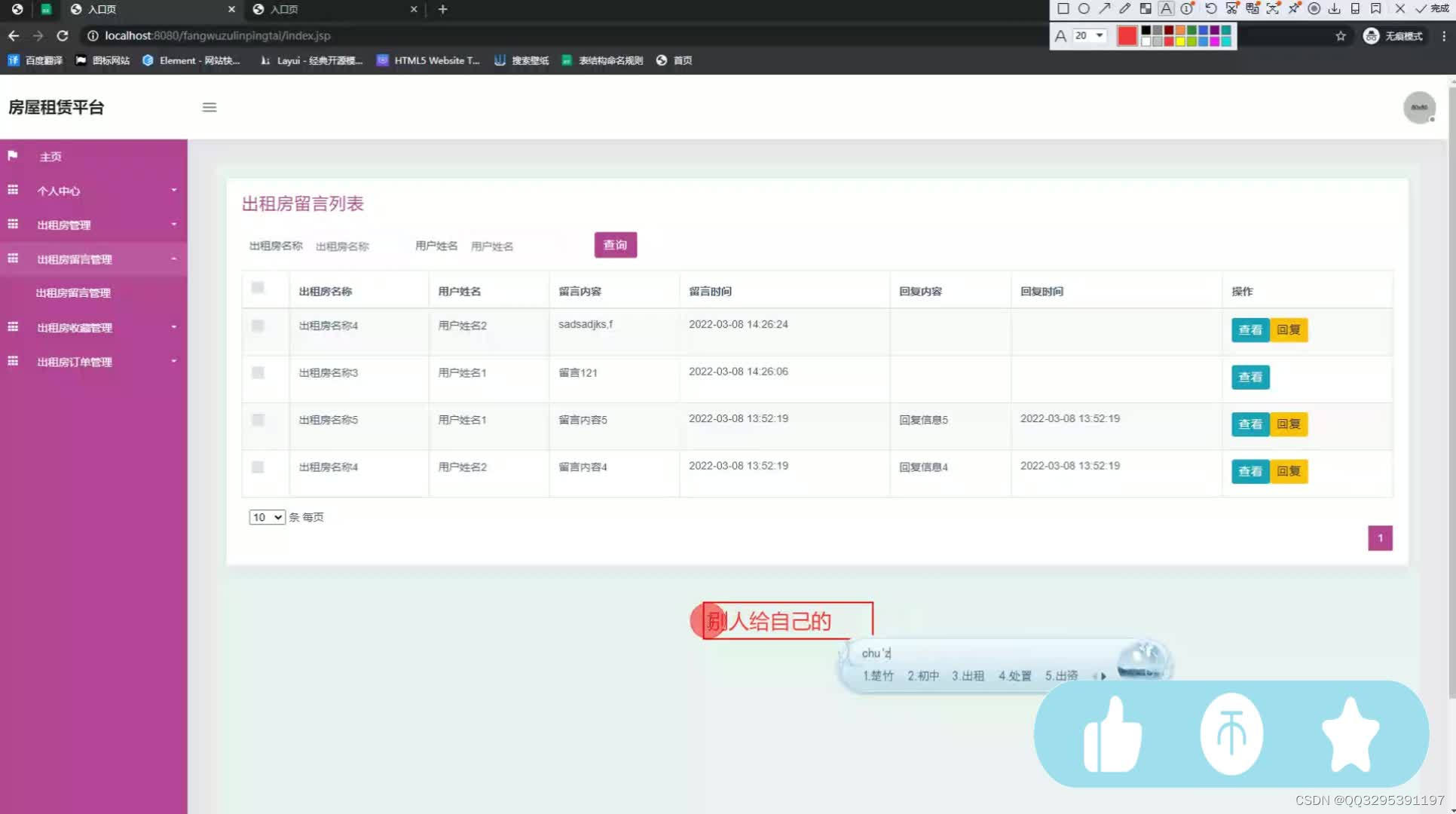1456x814 pixels.
Task: Check the select-all checkbox in the table header
Action: [x=258, y=288]
